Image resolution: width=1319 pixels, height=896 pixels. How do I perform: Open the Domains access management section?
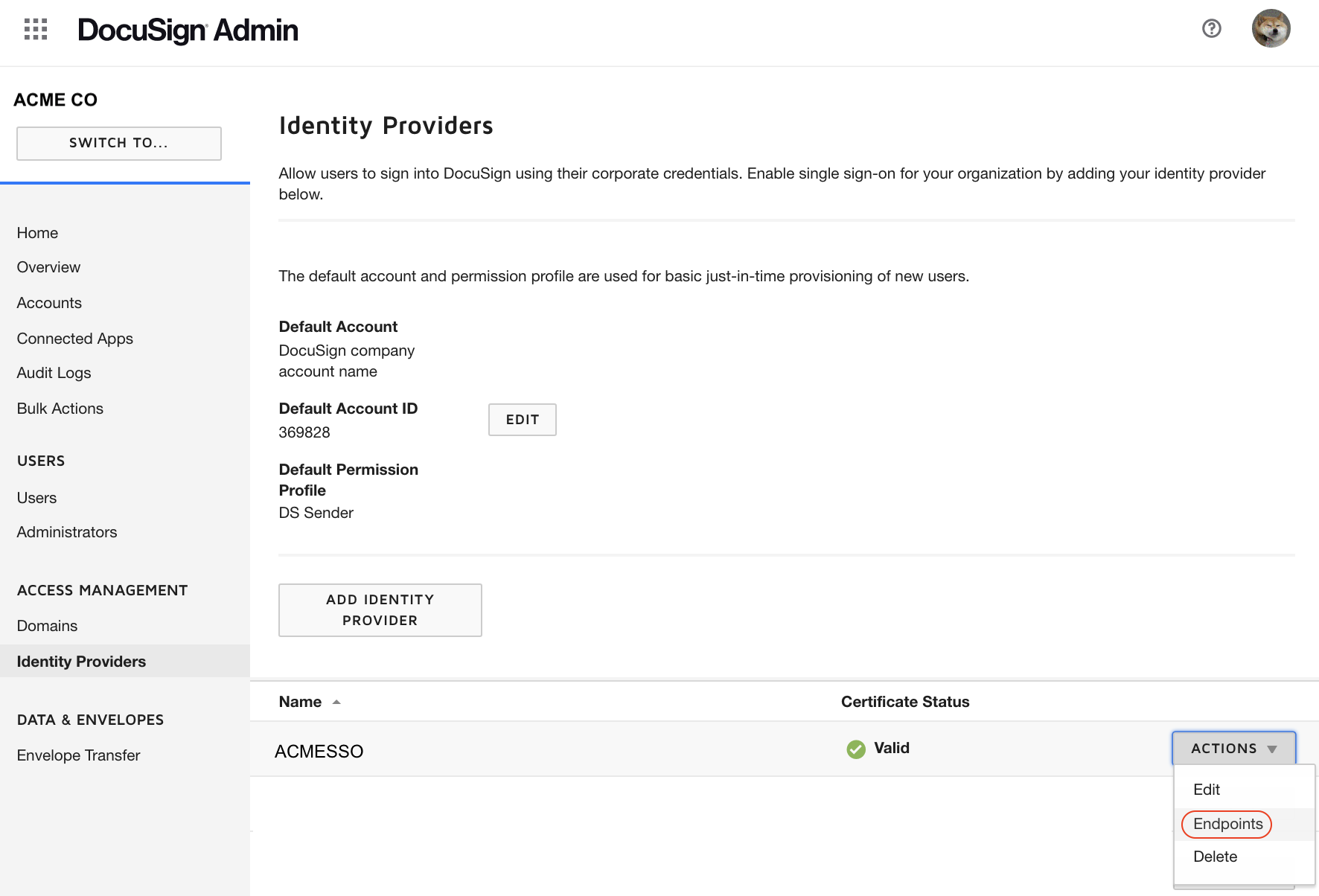(x=47, y=625)
